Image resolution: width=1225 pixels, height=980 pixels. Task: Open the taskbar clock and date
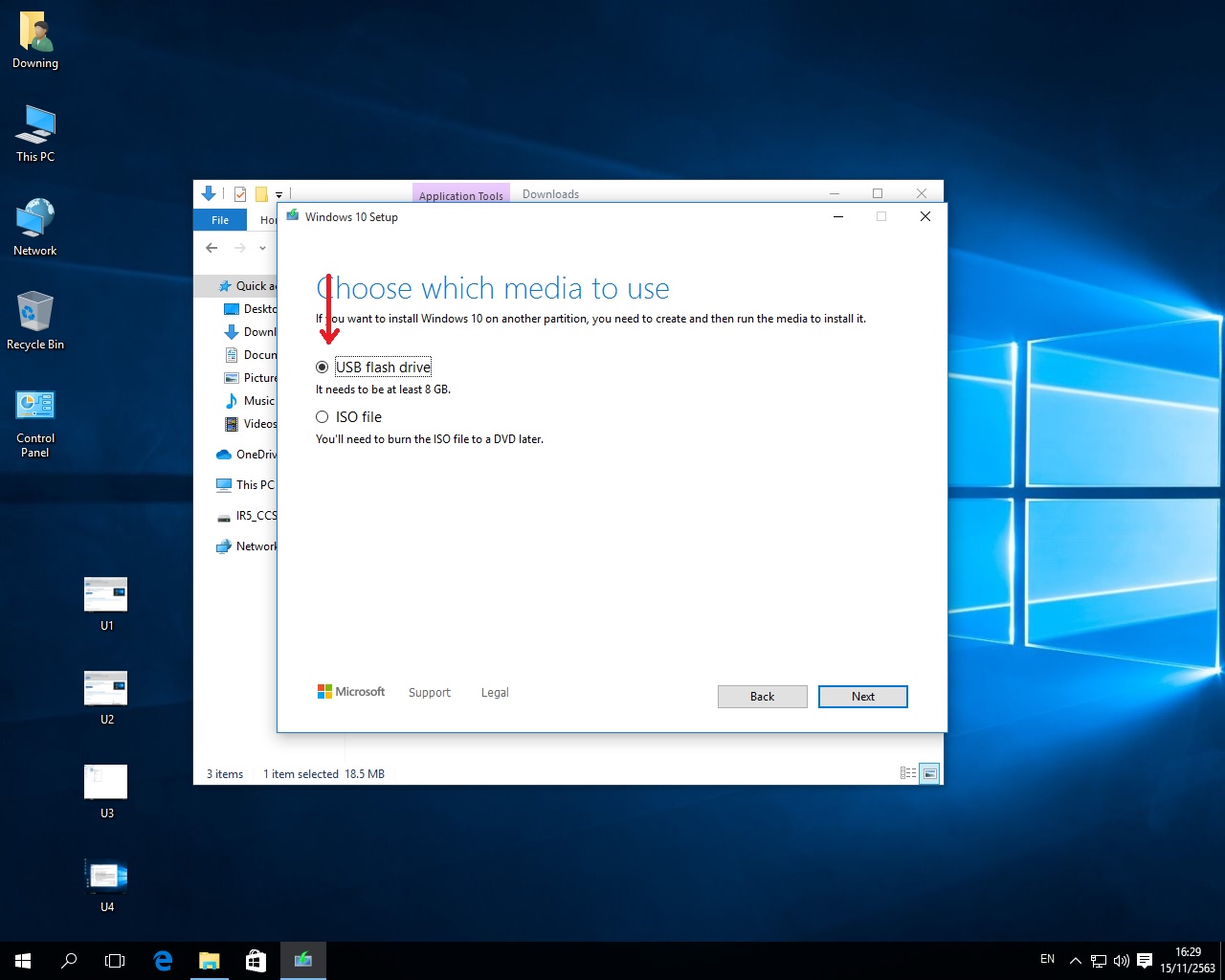tap(1188, 961)
